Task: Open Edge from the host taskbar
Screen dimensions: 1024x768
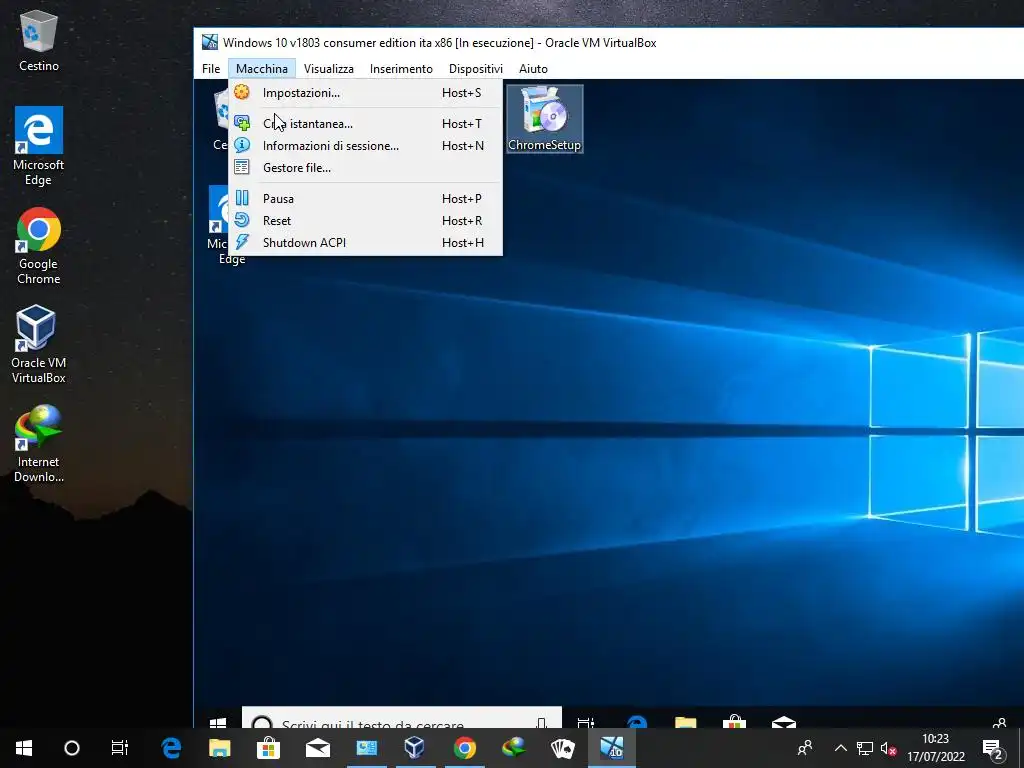Action: pos(171,748)
